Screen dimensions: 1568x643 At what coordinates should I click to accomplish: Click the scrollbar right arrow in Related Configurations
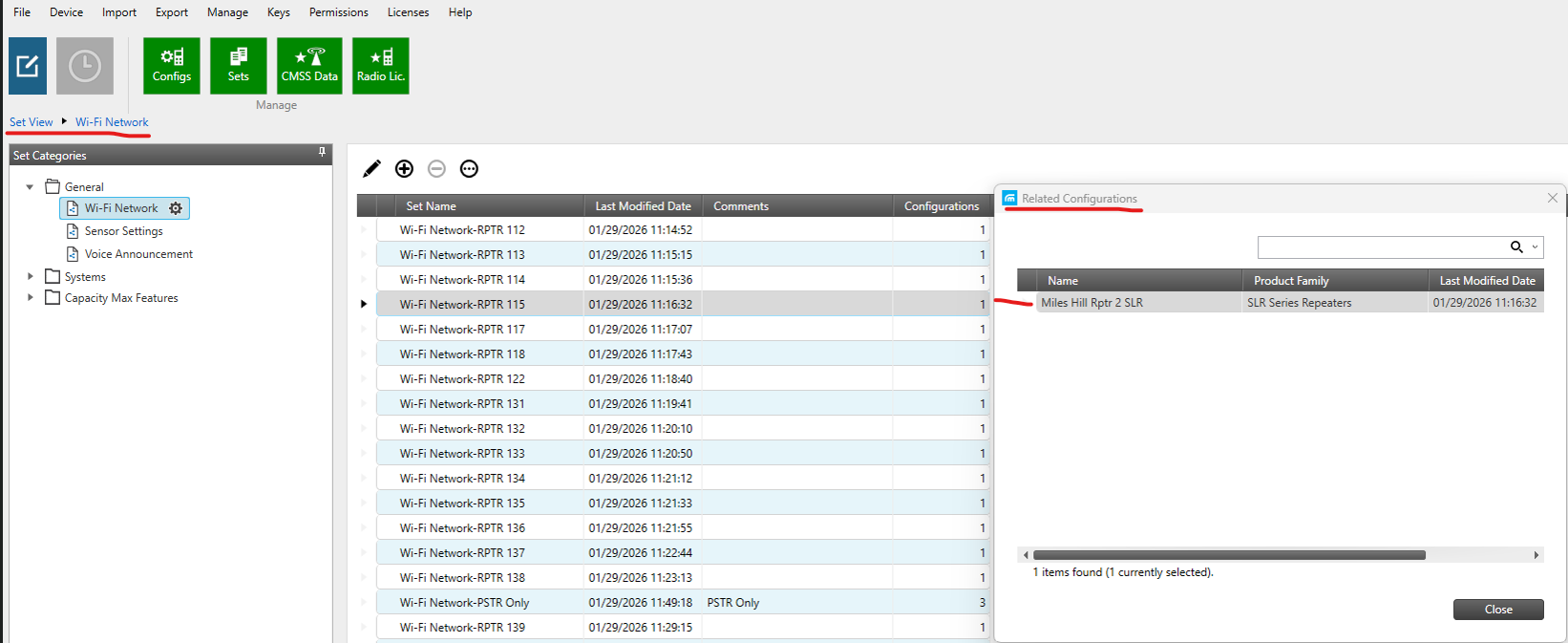[1536, 555]
